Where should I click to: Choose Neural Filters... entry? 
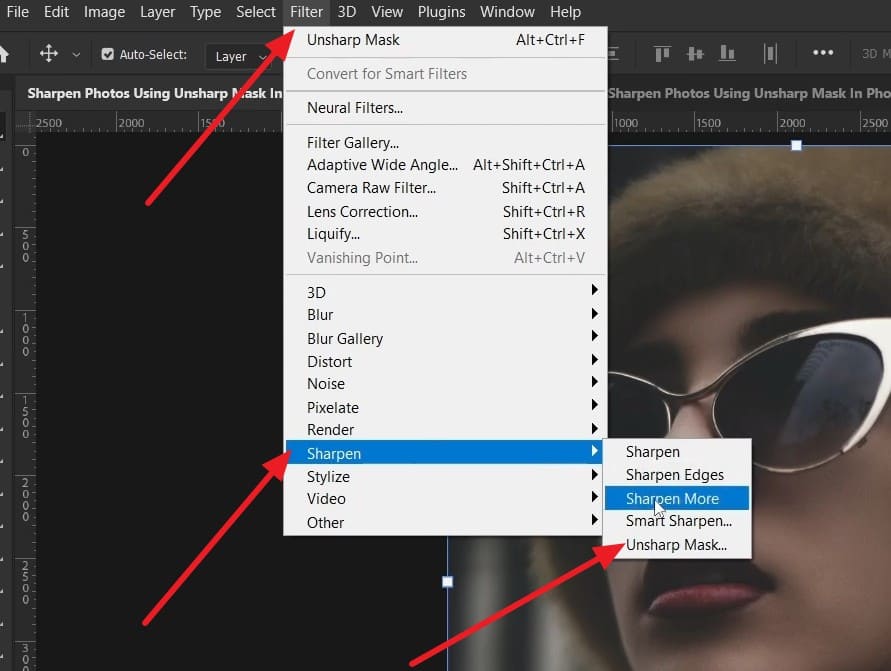point(446,108)
